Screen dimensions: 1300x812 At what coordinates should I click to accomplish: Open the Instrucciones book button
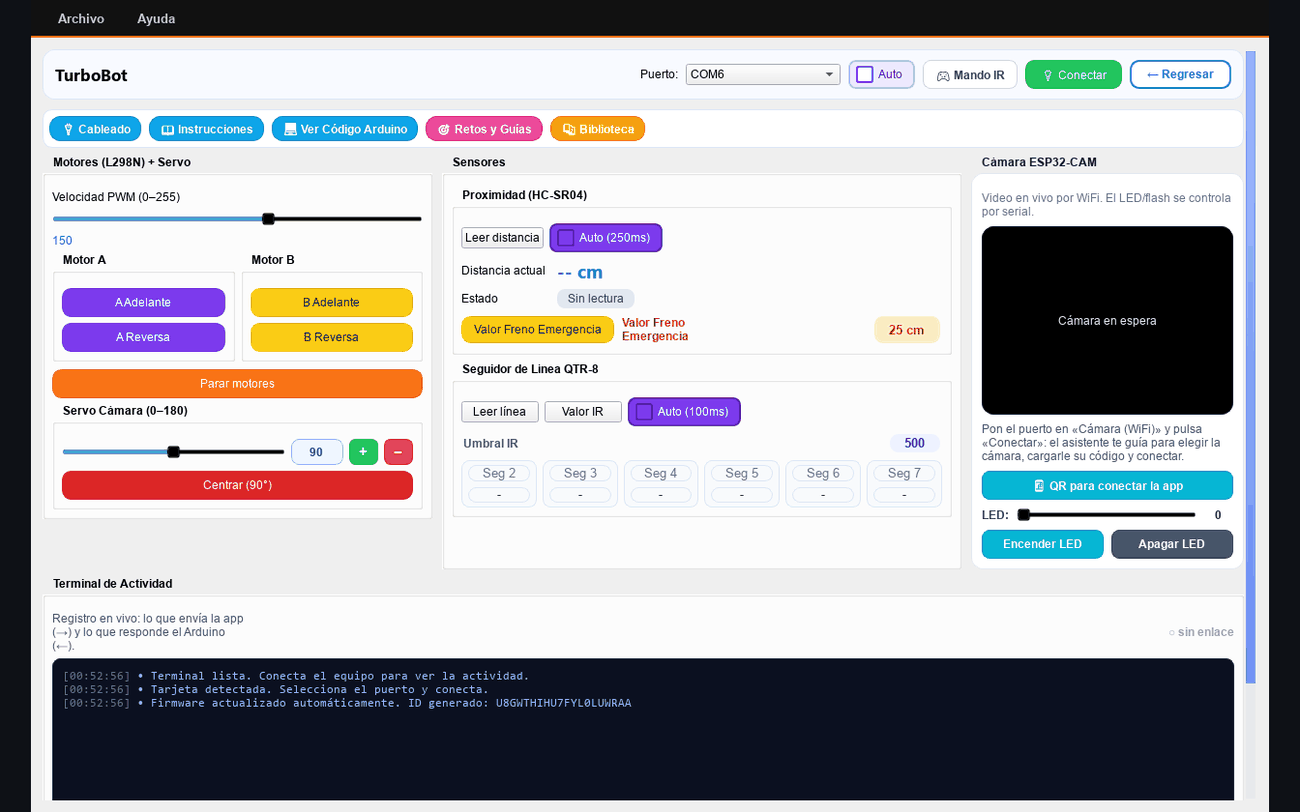click(207, 129)
